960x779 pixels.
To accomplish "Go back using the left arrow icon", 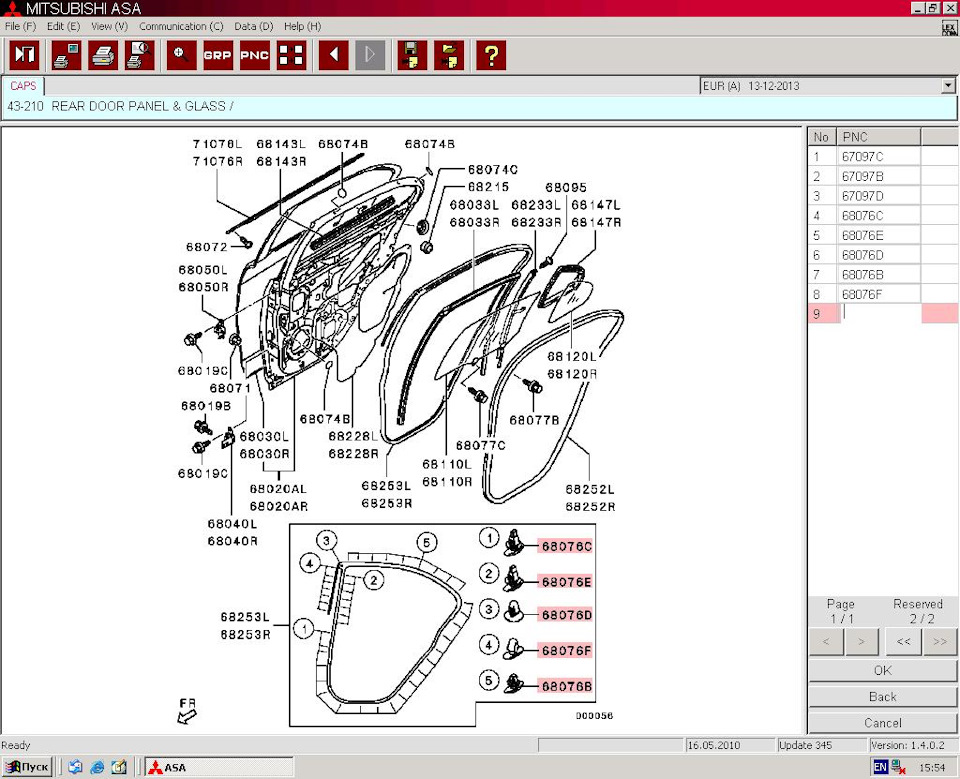I will tap(333, 55).
